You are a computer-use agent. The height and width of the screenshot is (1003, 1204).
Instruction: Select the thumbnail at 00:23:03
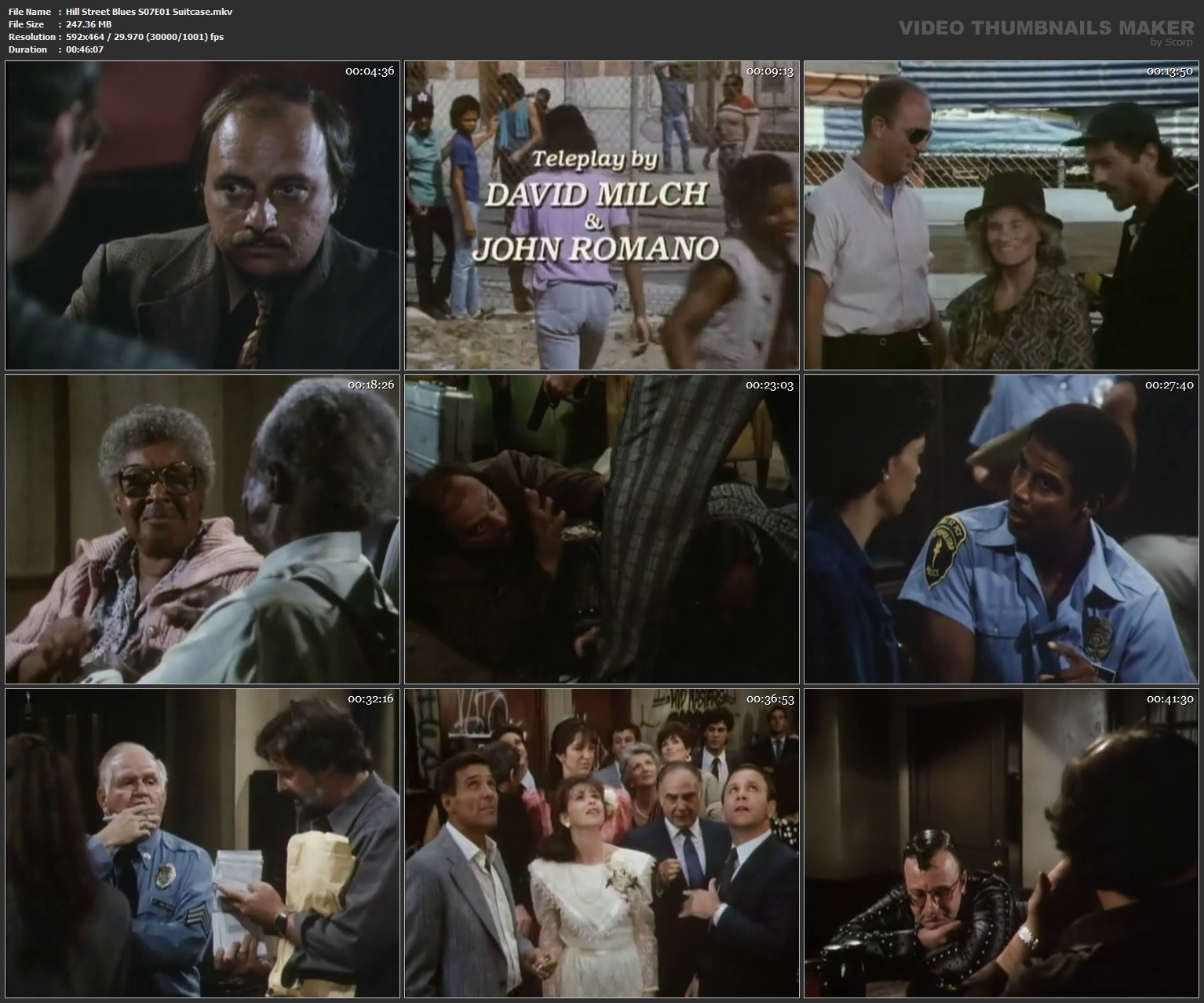coord(602,529)
